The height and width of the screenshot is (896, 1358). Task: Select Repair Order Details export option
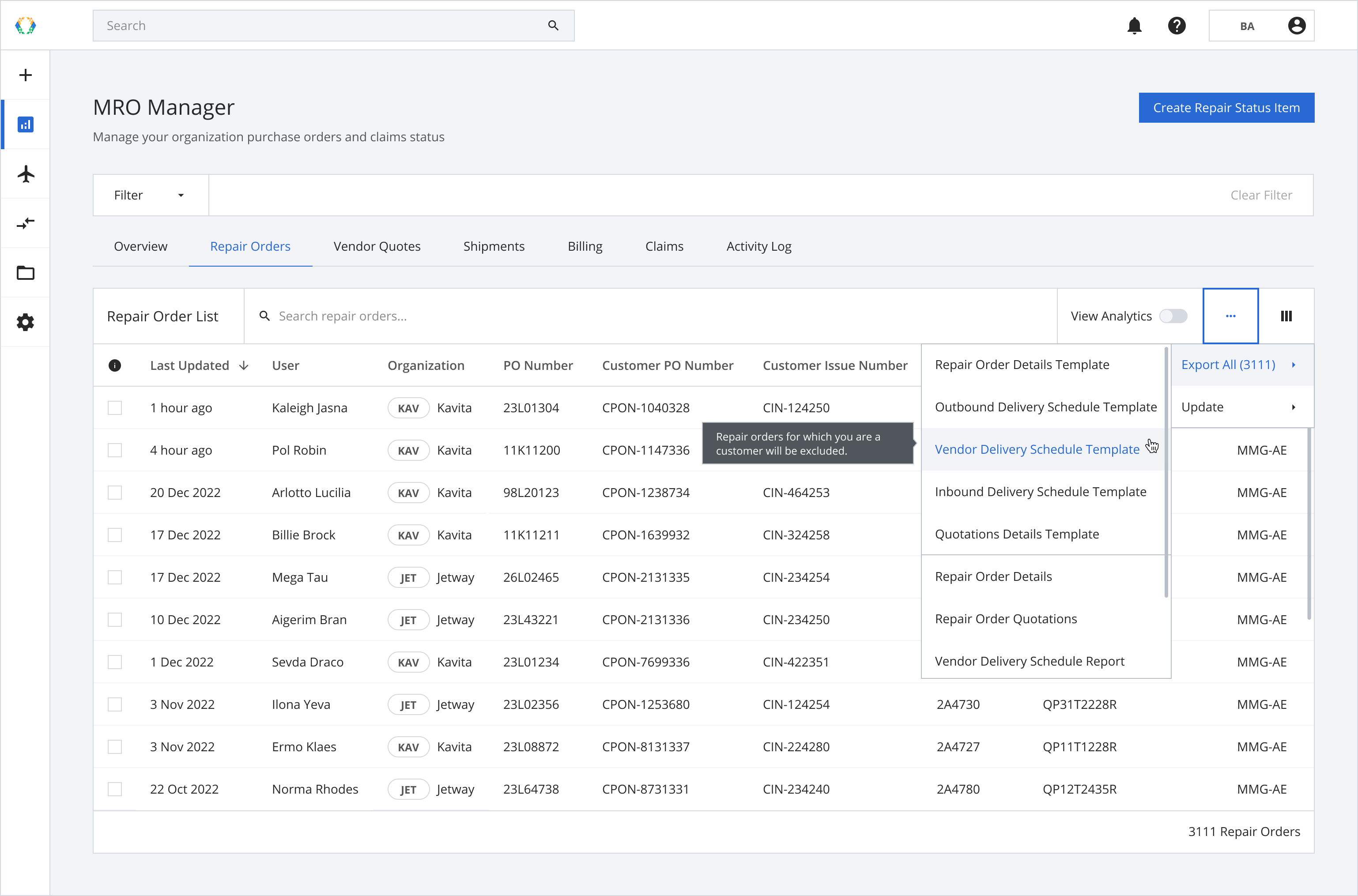point(1043,576)
